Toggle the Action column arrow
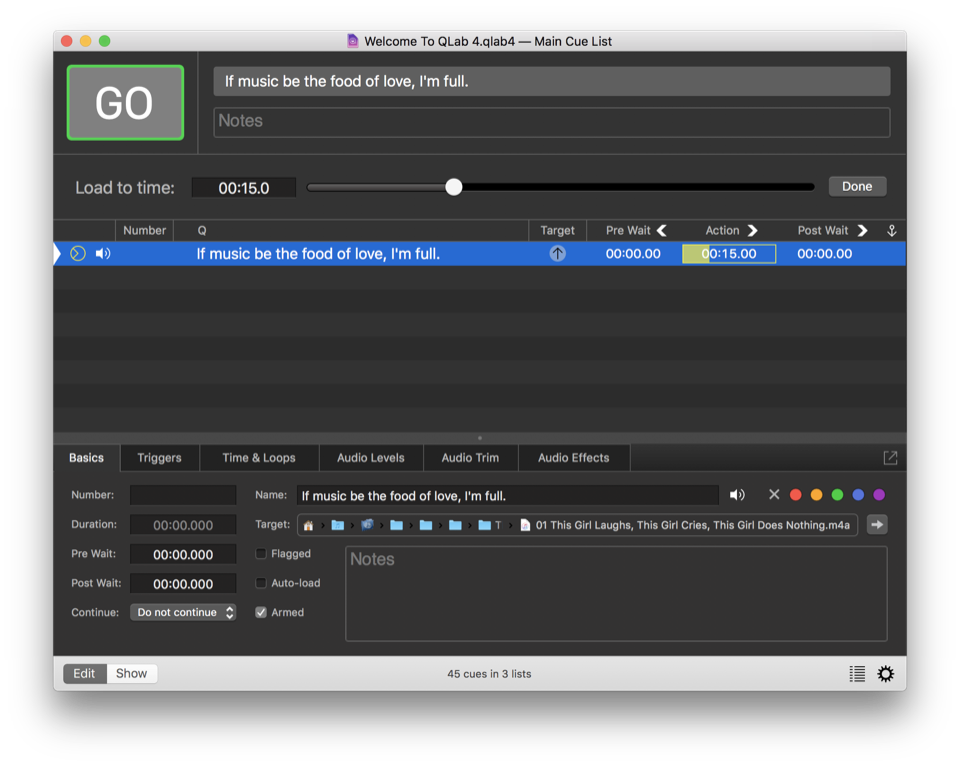This screenshot has width=960, height=767. tap(753, 231)
